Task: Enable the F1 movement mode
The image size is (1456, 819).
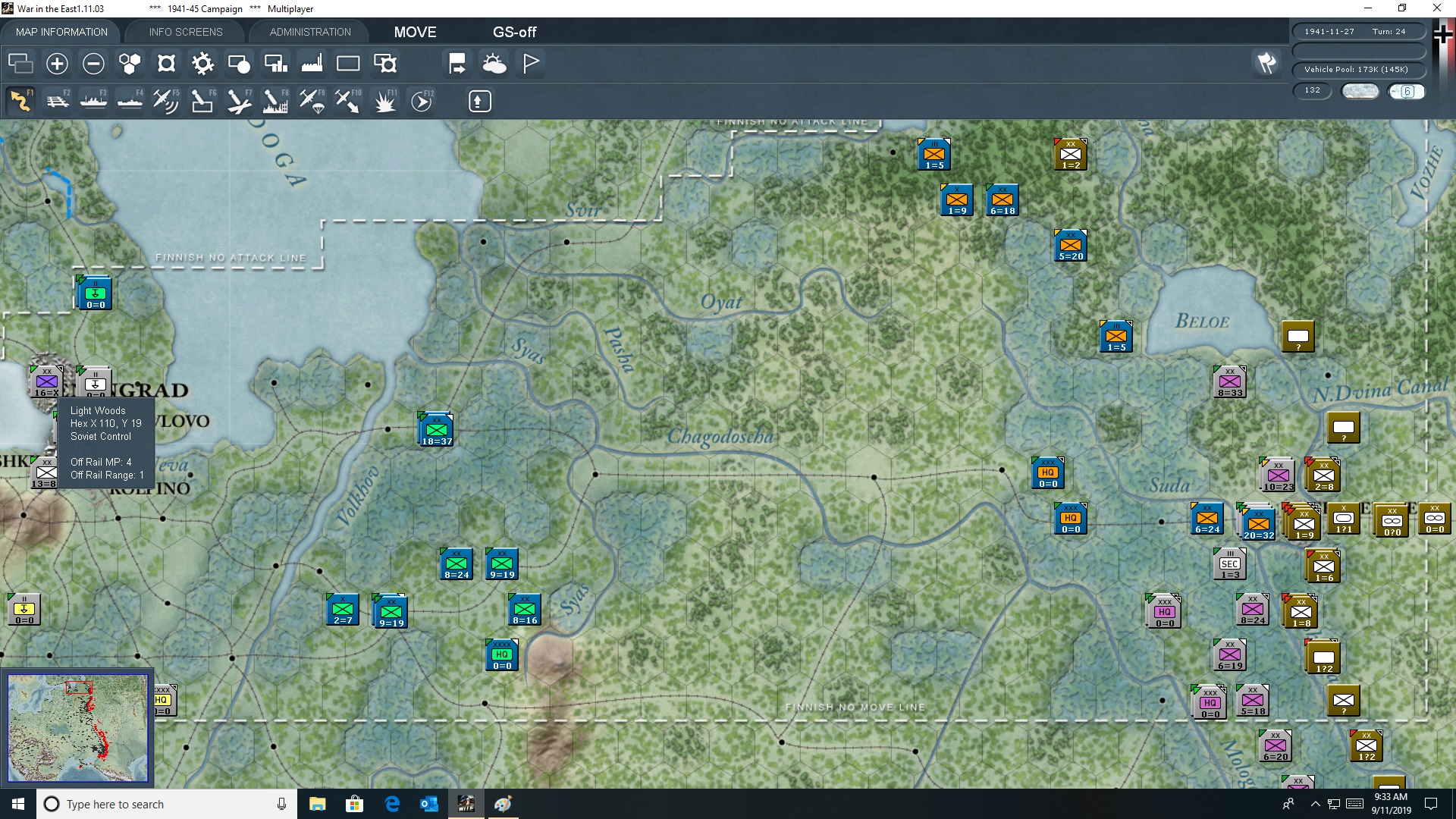Action: coord(20,101)
